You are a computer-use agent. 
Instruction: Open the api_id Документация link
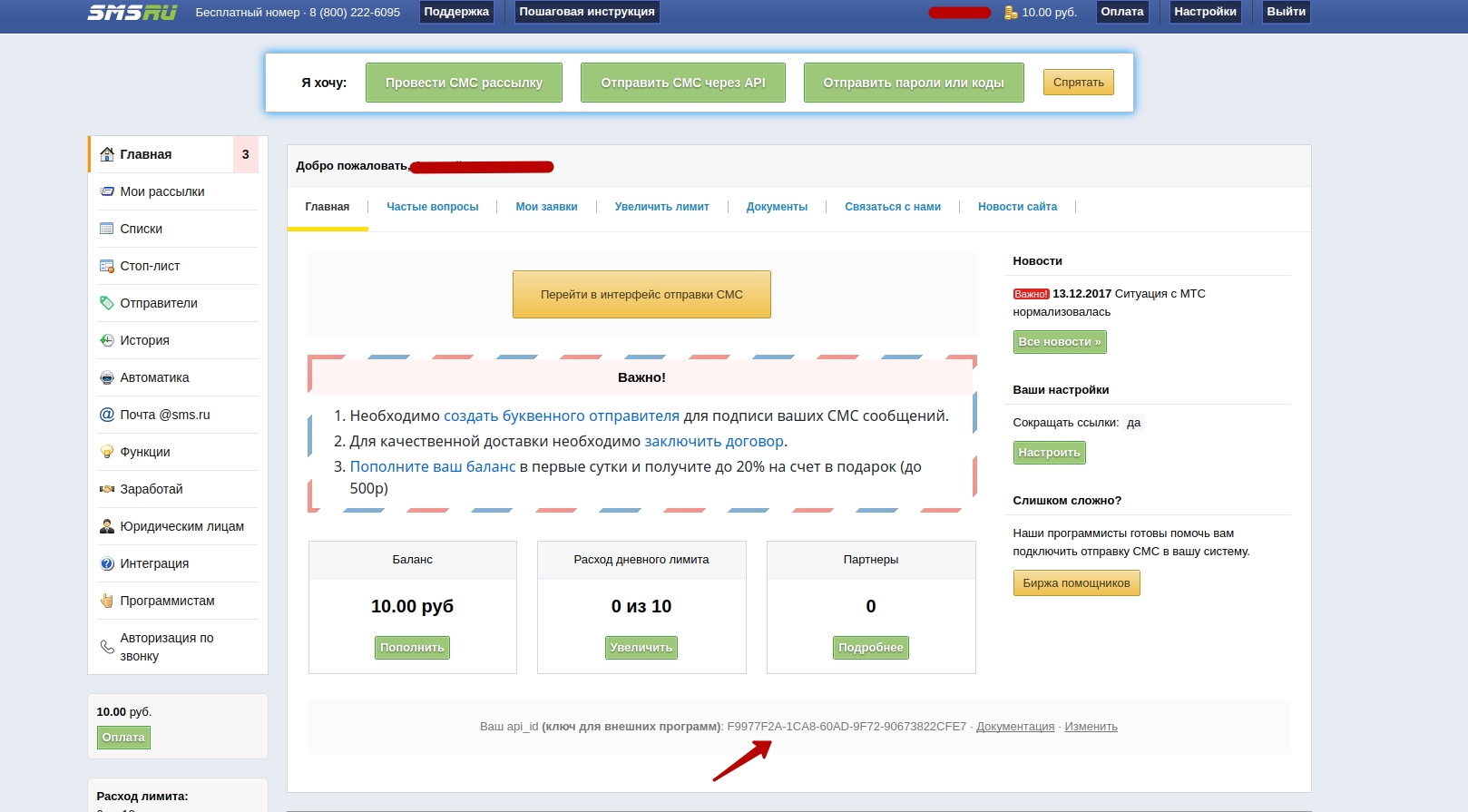(x=1015, y=727)
